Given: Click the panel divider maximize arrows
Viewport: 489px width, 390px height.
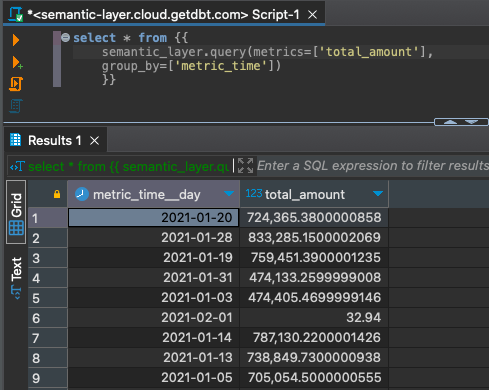Looking at the screenshot, I should click(461, 122).
